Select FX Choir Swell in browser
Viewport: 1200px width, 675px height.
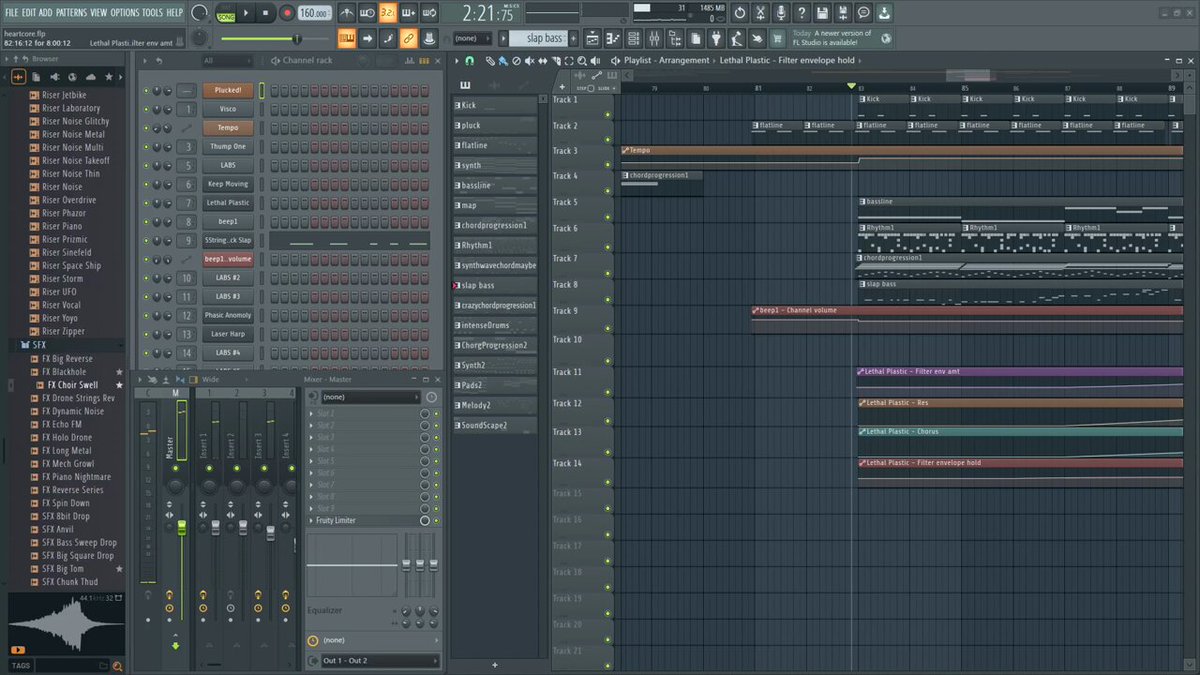[x=75, y=385]
